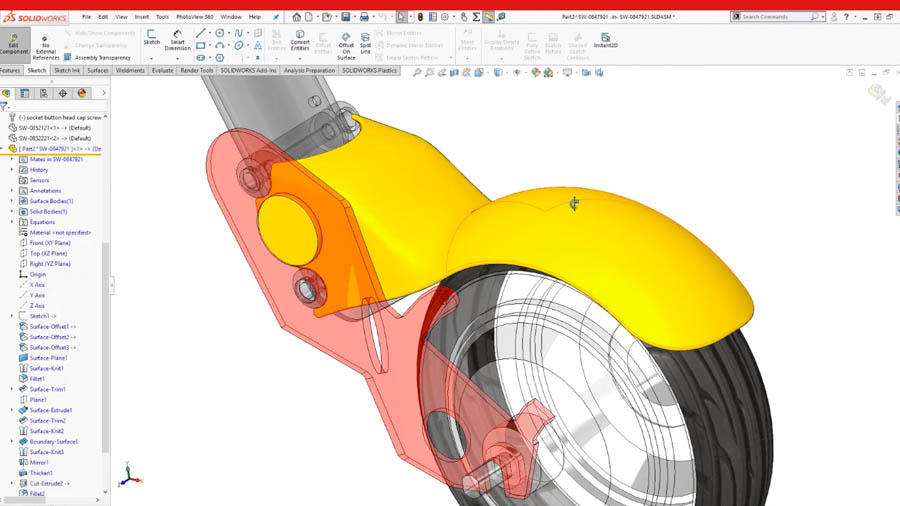Click the Edit Component button
The height and width of the screenshot is (506, 900).
coord(14,43)
